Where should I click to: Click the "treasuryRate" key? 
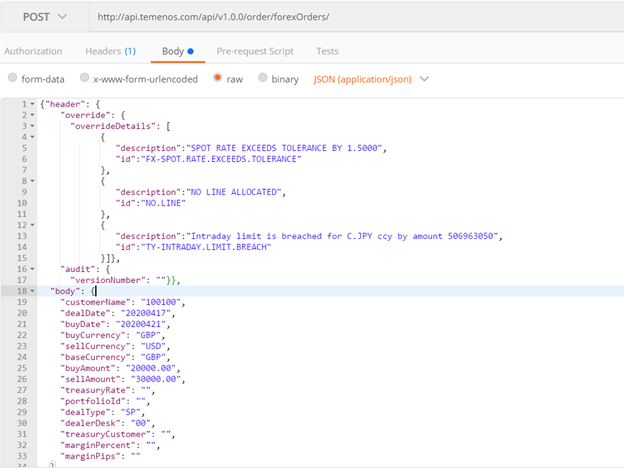coord(96,390)
